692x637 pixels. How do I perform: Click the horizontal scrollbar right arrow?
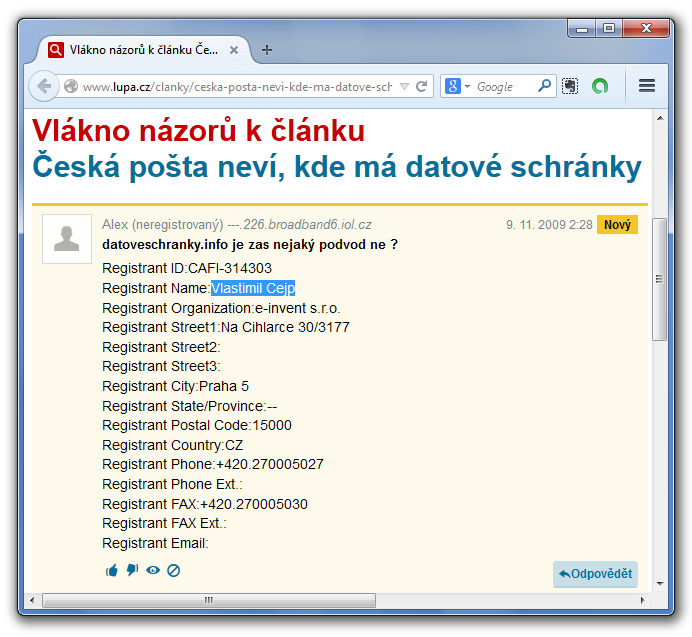(x=642, y=600)
